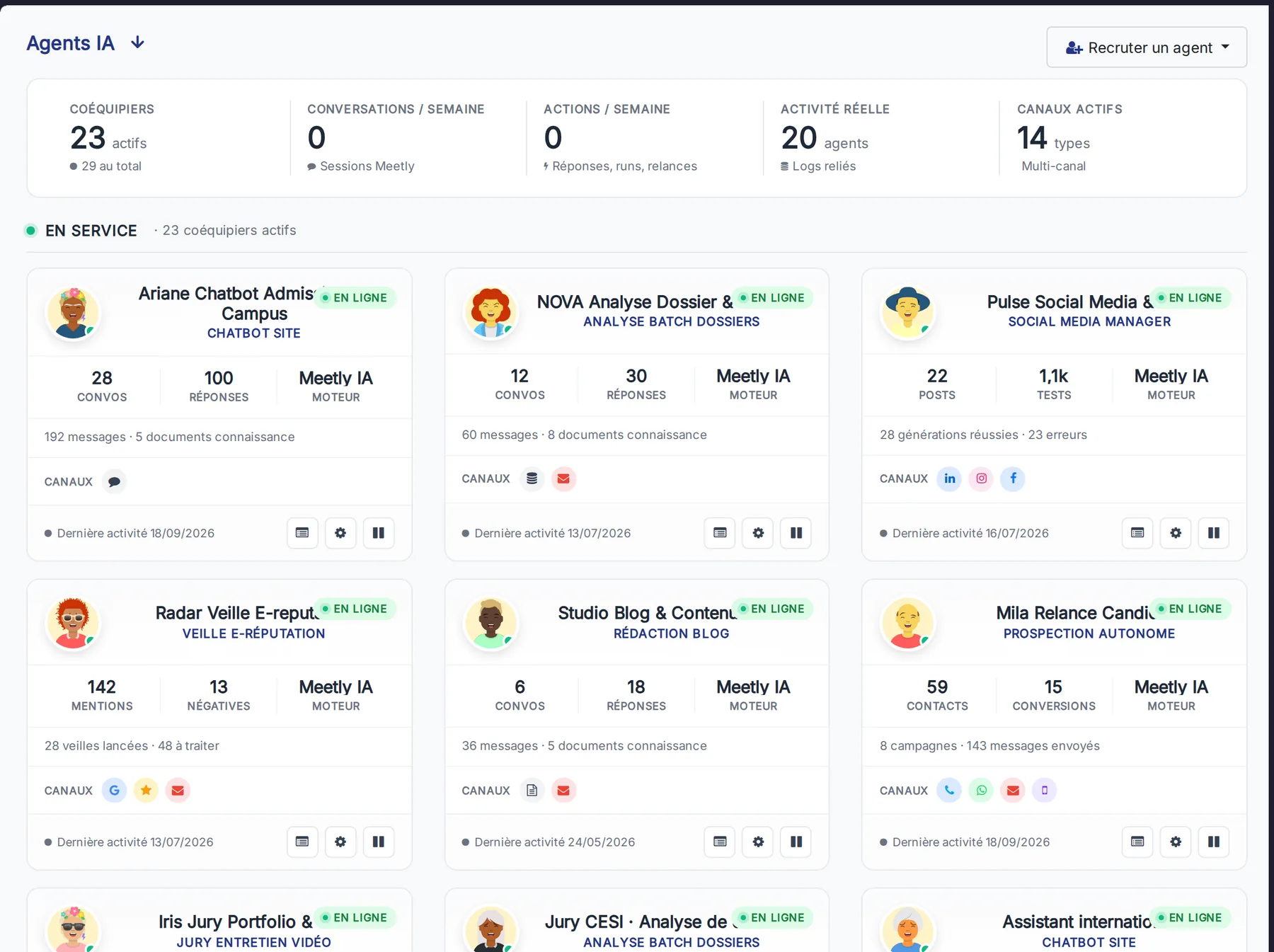This screenshot has width=1274, height=952.
Task: Open the Pulse Social Media agent title
Action: 1070,302
